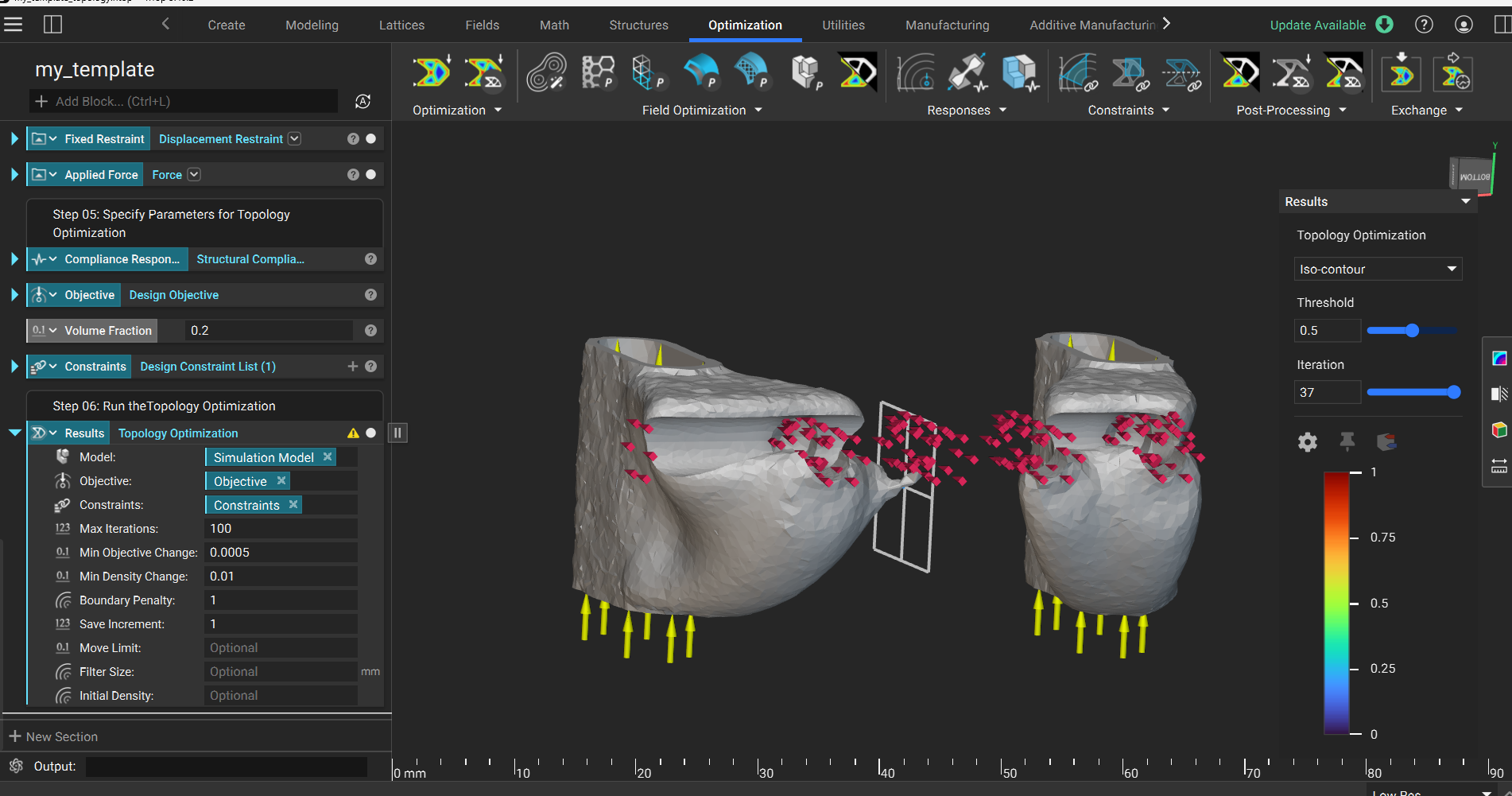Open the results settings gear icon
The image size is (1512, 796).
[x=1308, y=442]
